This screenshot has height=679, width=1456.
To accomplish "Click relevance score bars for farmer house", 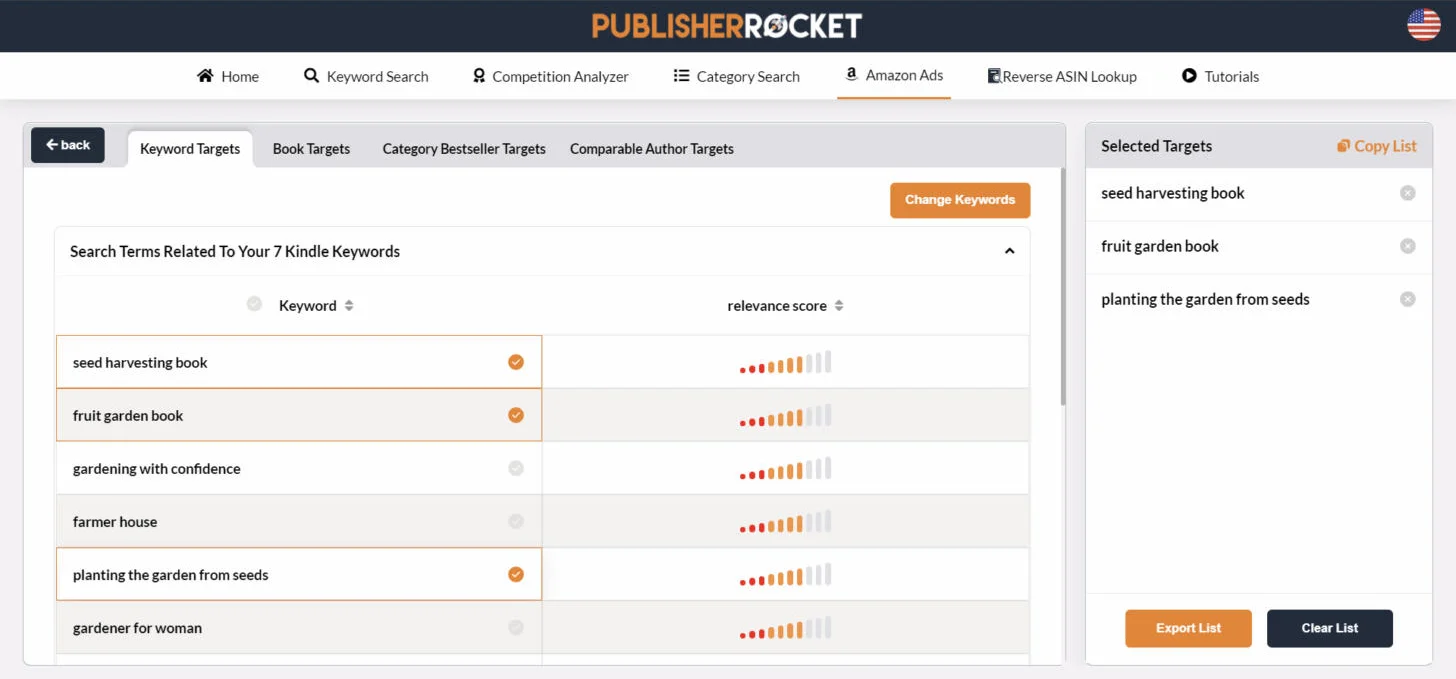I will point(786,522).
